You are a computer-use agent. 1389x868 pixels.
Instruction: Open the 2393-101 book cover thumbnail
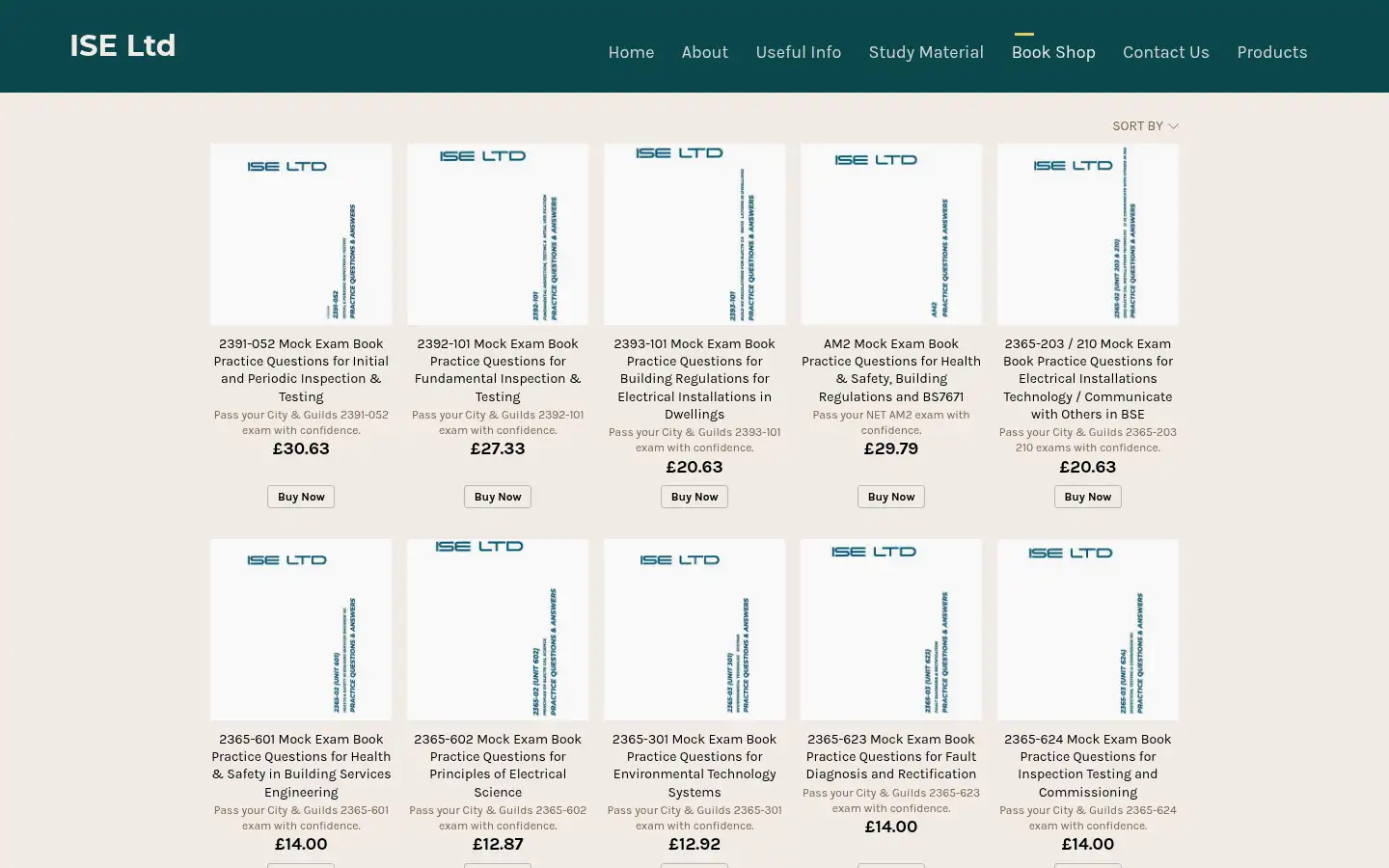(x=694, y=234)
